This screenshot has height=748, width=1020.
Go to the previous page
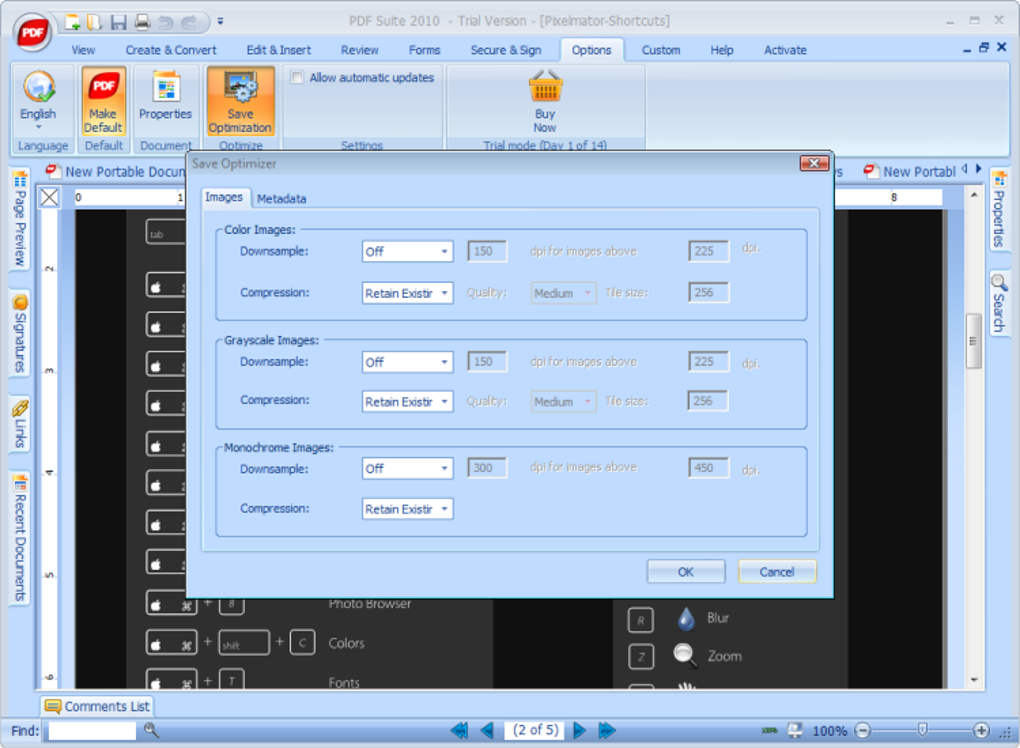click(487, 730)
